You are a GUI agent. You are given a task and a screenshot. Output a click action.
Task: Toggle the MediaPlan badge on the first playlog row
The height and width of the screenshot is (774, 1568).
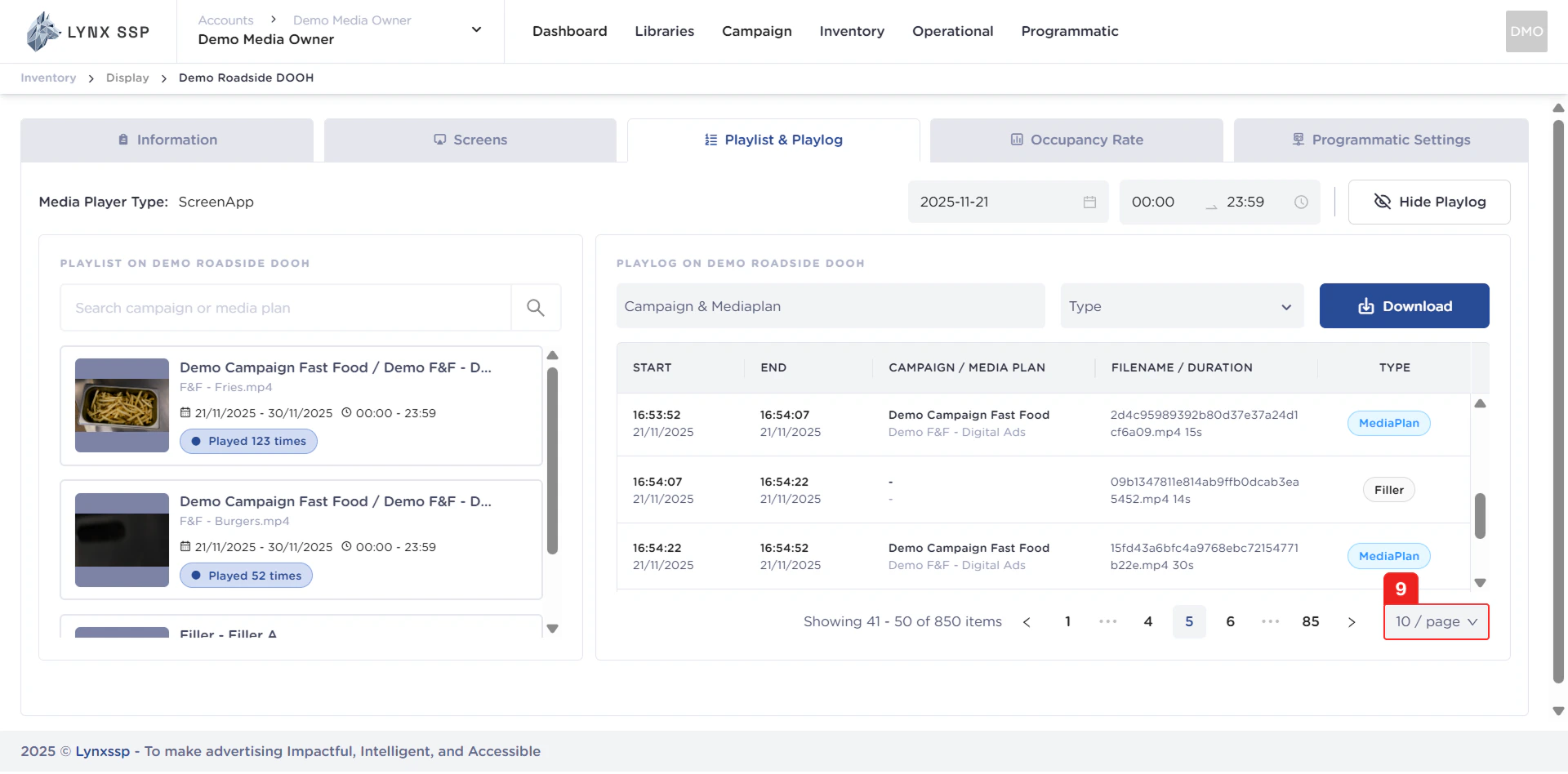coord(1388,423)
